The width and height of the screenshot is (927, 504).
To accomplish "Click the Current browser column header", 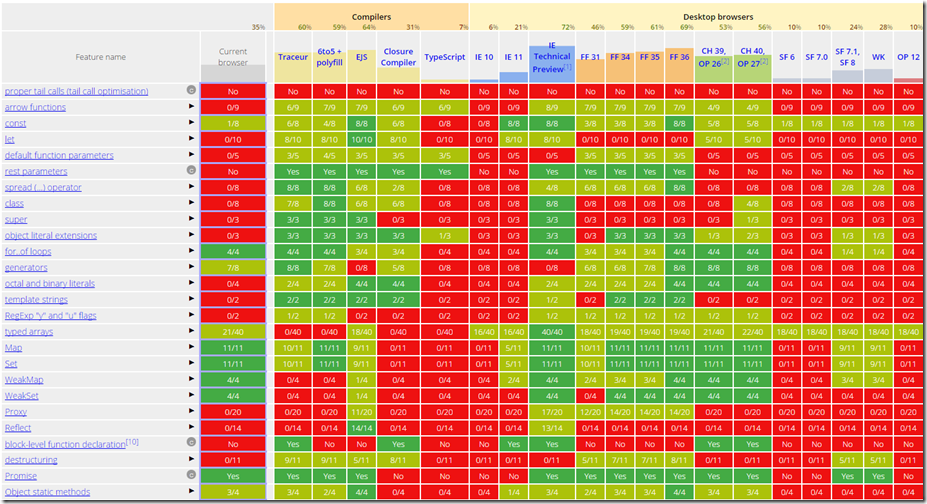I will click(233, 57).
